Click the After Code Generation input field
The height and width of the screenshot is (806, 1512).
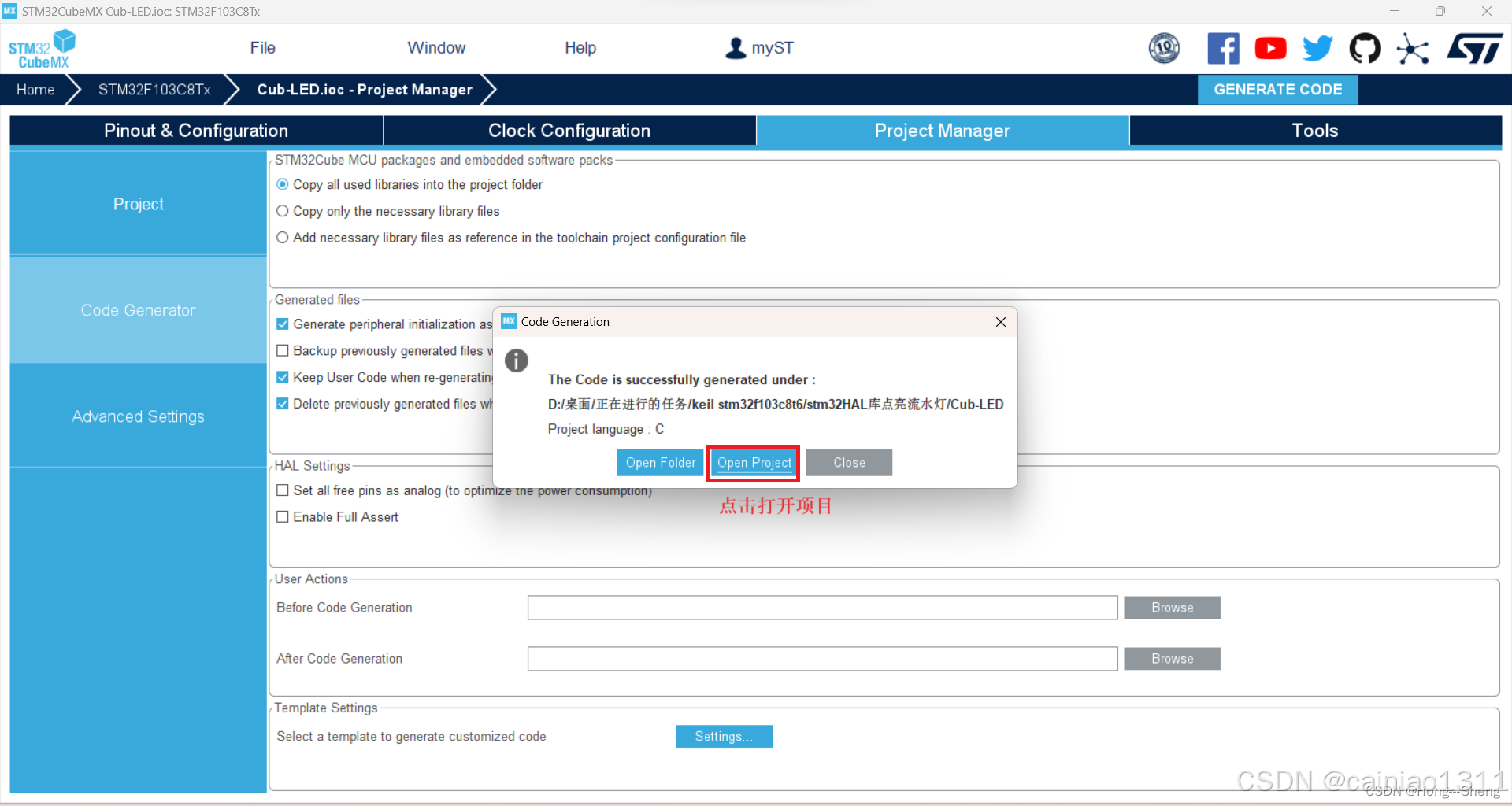point(822,659)
